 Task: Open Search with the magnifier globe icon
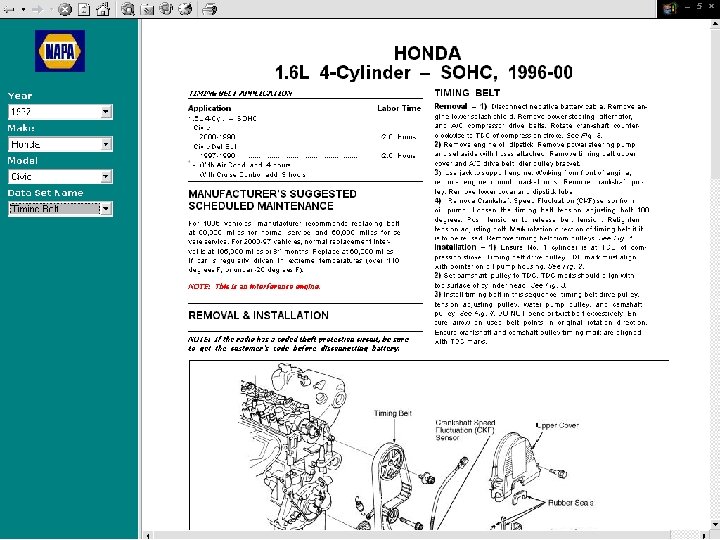point(128,9)
